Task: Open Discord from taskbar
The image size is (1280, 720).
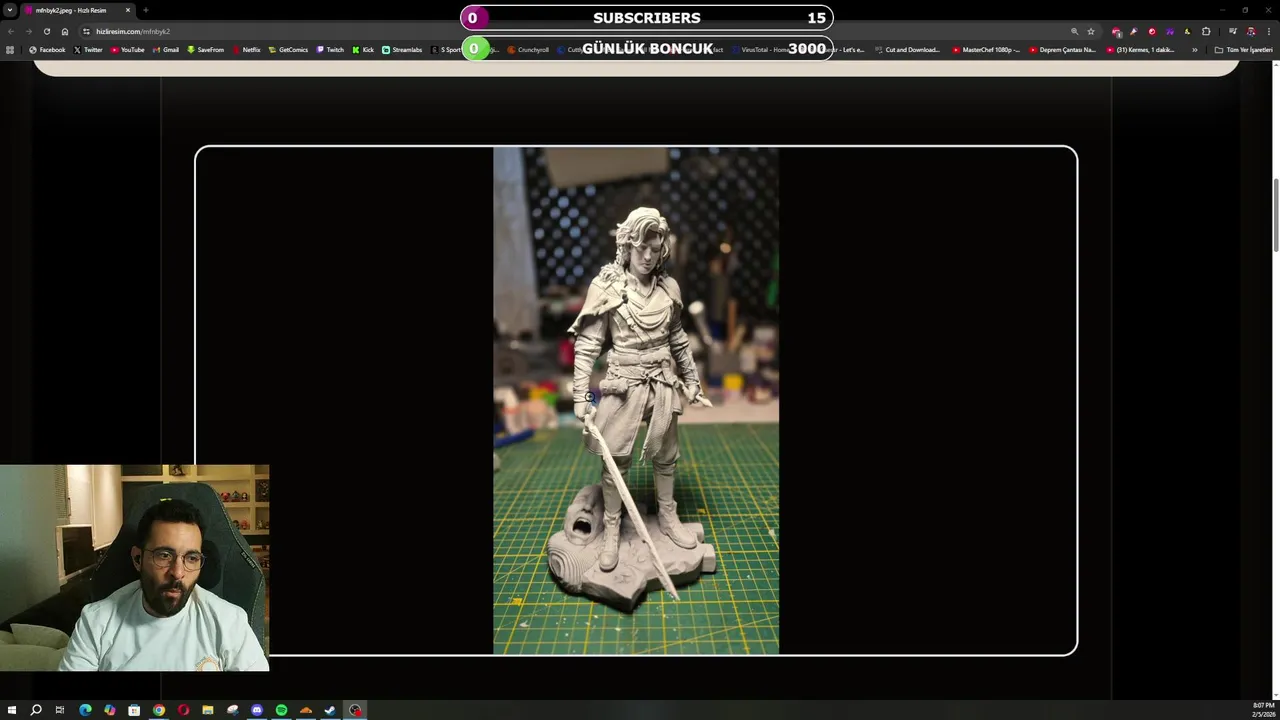Action: 256,710
